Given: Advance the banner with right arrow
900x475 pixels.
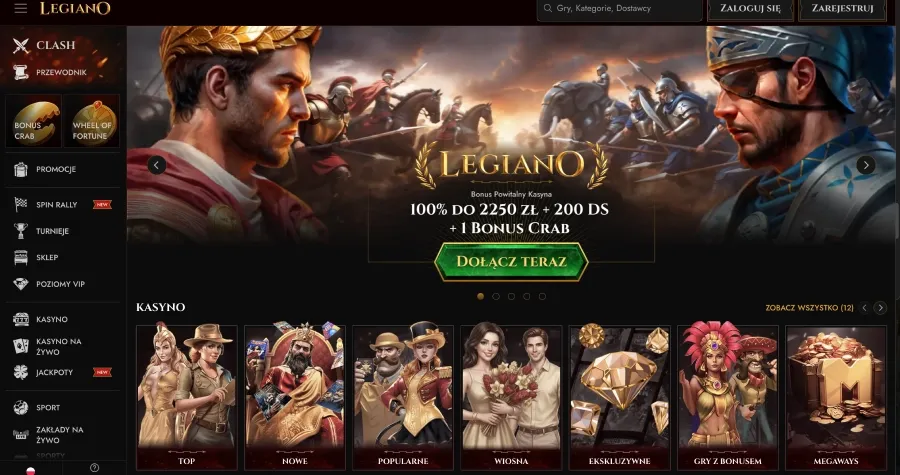Looking at the screenshot, I should click(x=866, y=165).
